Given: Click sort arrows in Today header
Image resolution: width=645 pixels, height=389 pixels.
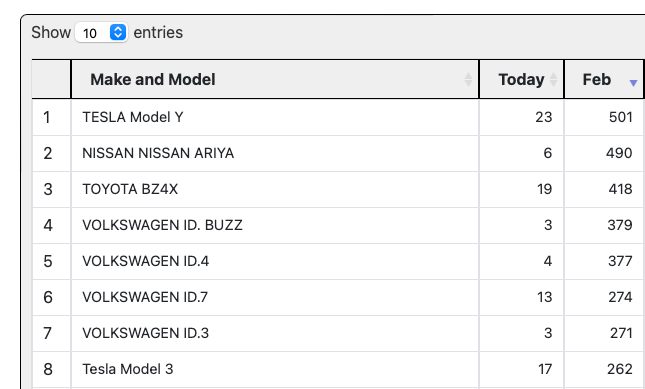Looking at the screenshot, I should [x=553, y=79].
